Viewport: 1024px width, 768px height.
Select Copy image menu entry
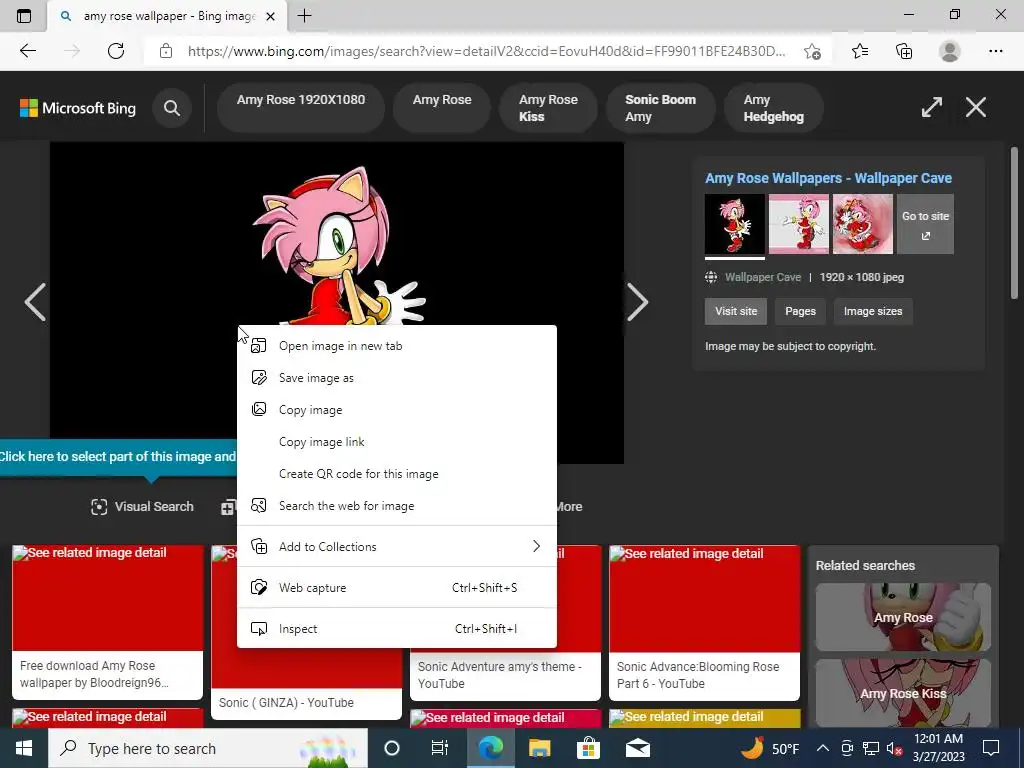pyautogui.click(x=397, y=410)
